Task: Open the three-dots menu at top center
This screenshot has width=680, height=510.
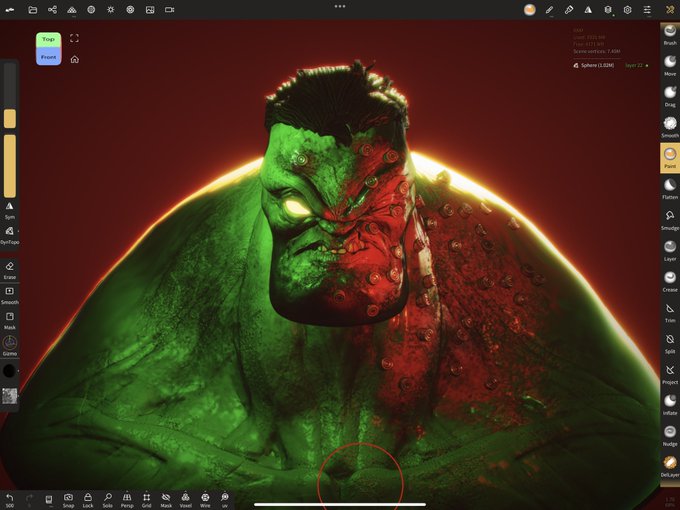Action: [340, 7]
